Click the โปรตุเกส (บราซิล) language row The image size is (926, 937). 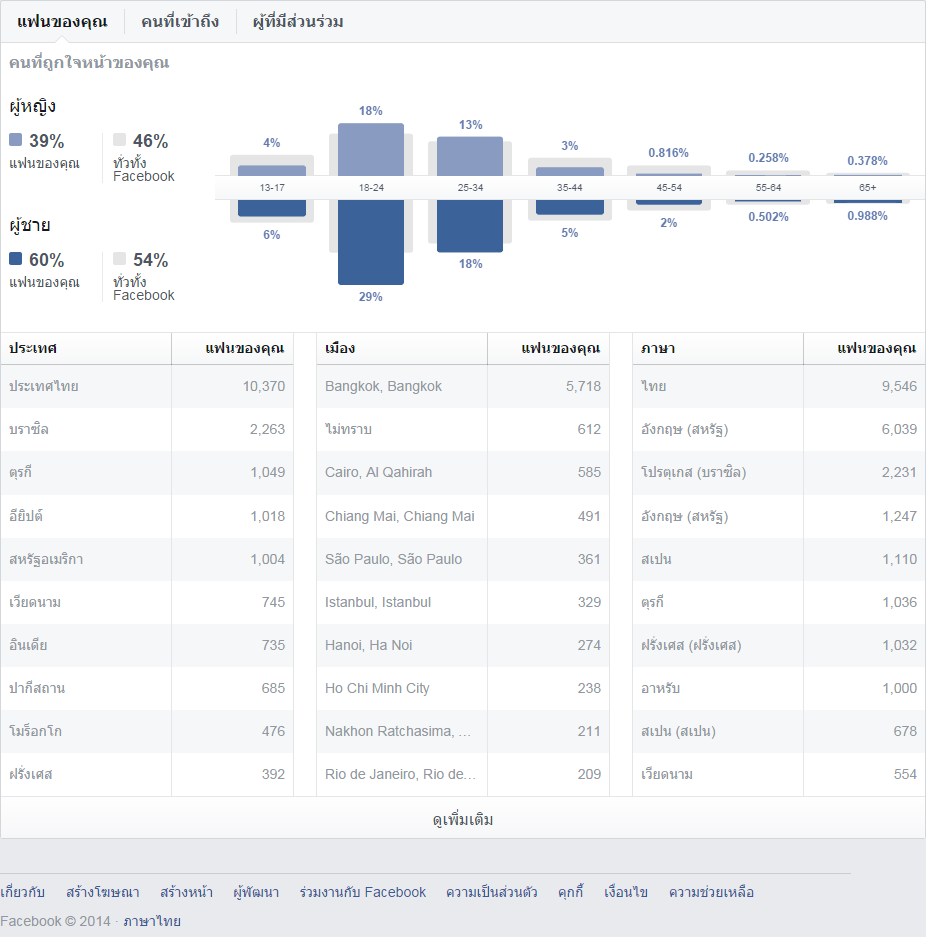[x=779, y=473]
